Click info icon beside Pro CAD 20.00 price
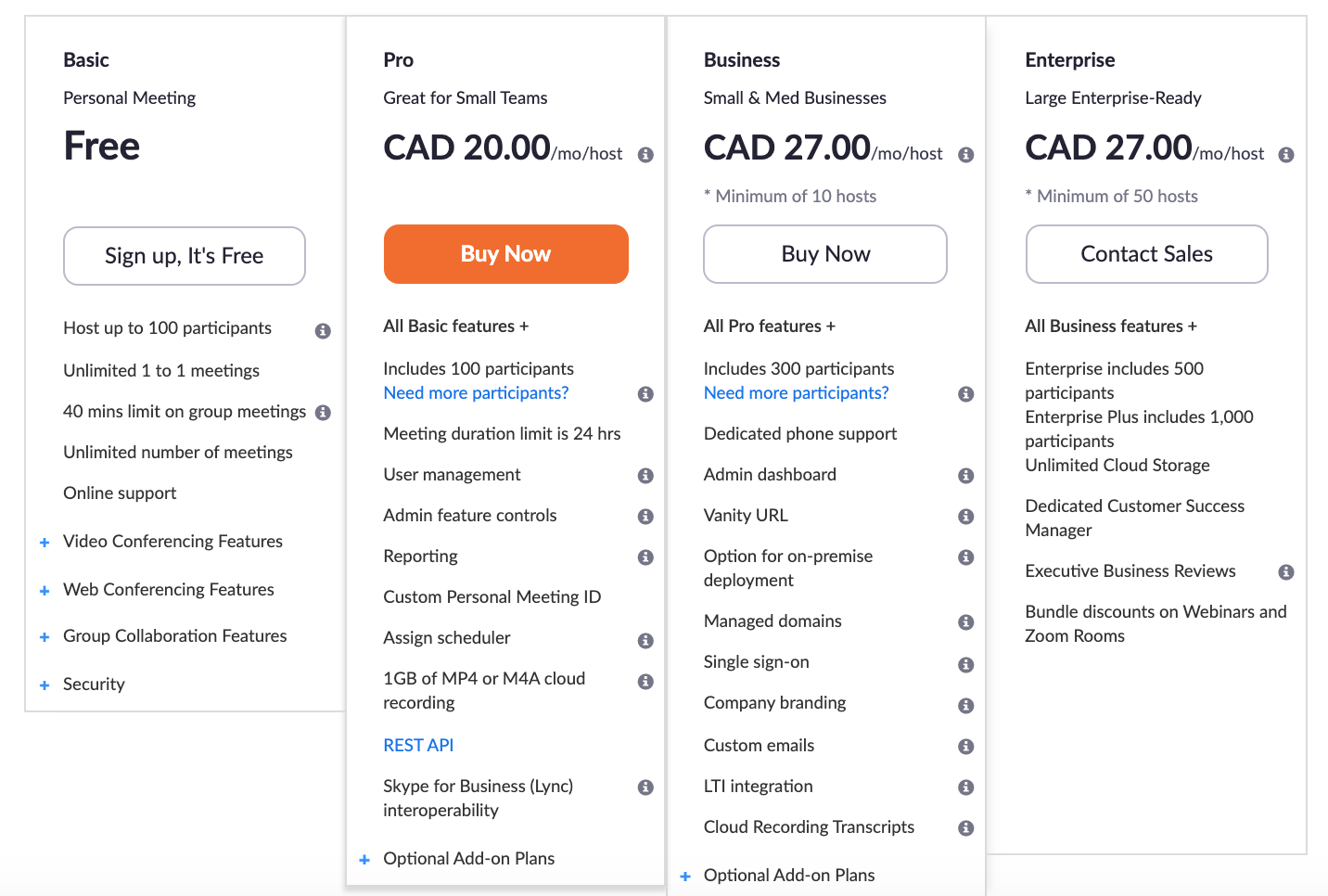 [645, 155]
